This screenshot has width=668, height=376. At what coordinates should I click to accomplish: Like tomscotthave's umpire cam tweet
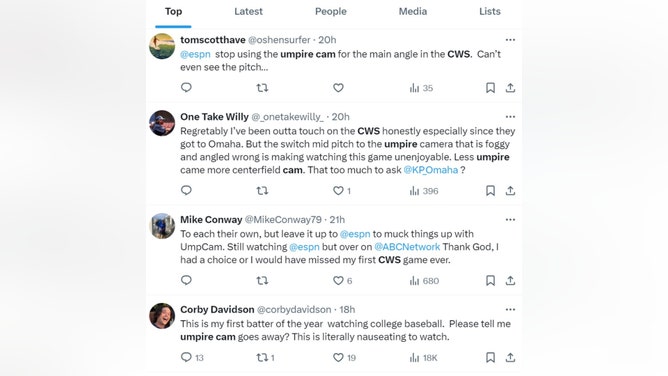pos(338,88)
